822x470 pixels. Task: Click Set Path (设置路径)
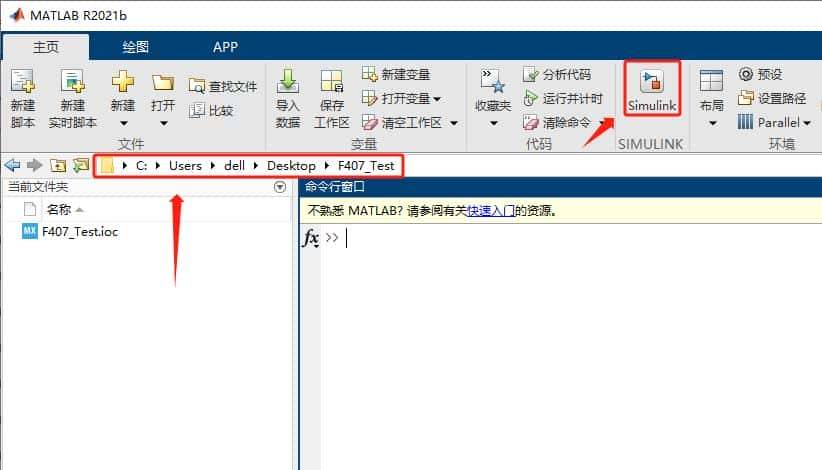coord(772,99)
